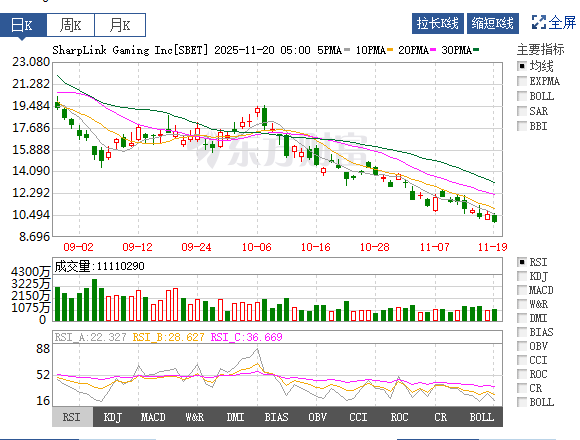Click the 09-02 date axis label
The width and height of the screenshot is (580, 440).
[x=78, y=247]
